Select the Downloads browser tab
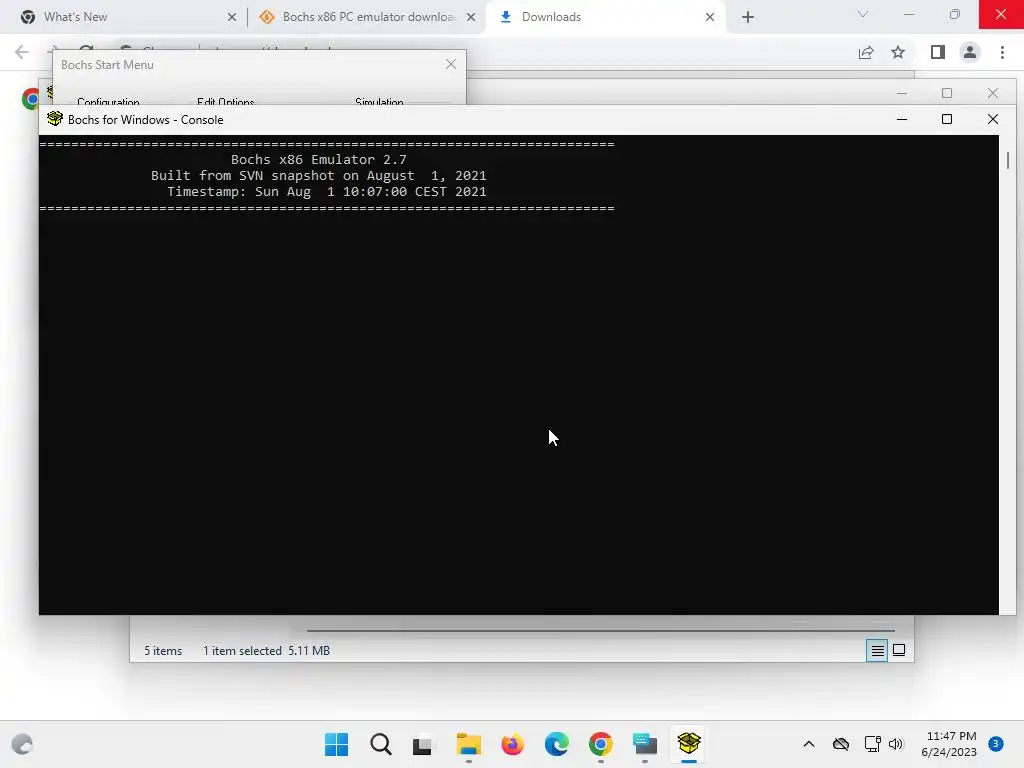Viewport: 1024px width, 768px height. pyautogui.click(x=607, y=17)
